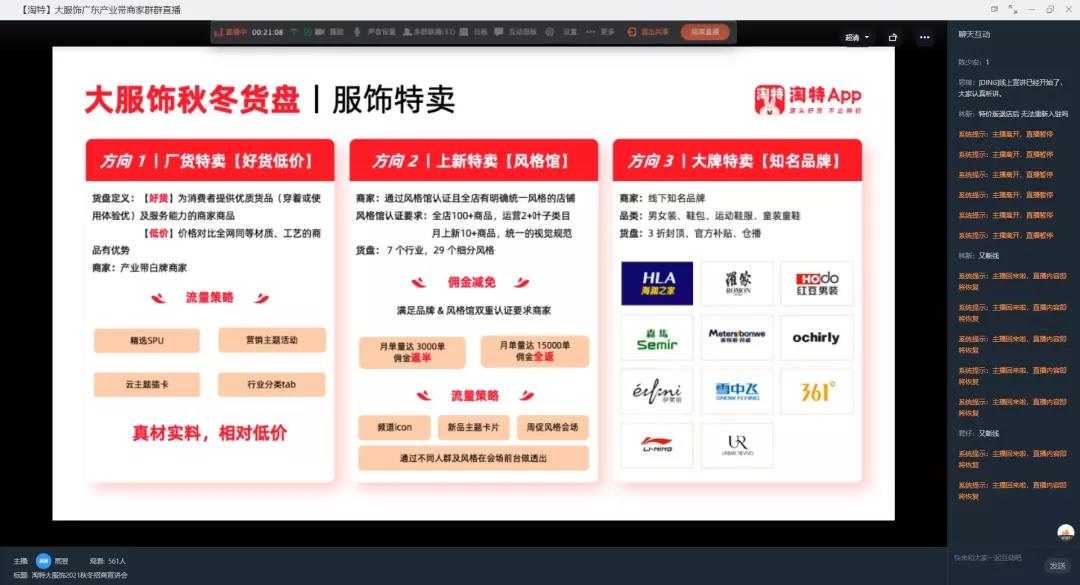Screen dimensions: 1080x585
Task: Click the host avatar next to 主播
Action: (43, 561)
